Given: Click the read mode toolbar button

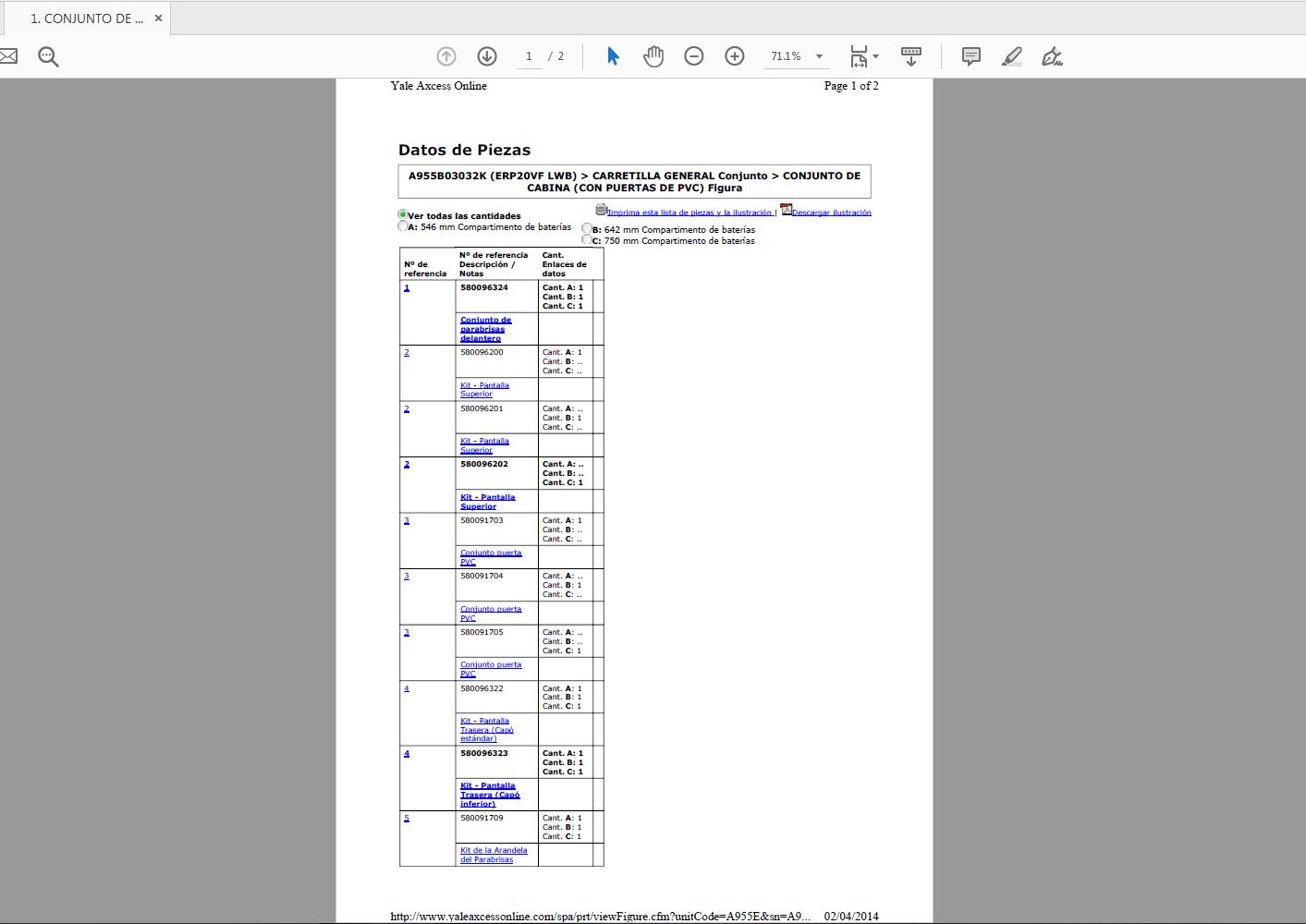Looking at the screenshot, I should (910, 56).
